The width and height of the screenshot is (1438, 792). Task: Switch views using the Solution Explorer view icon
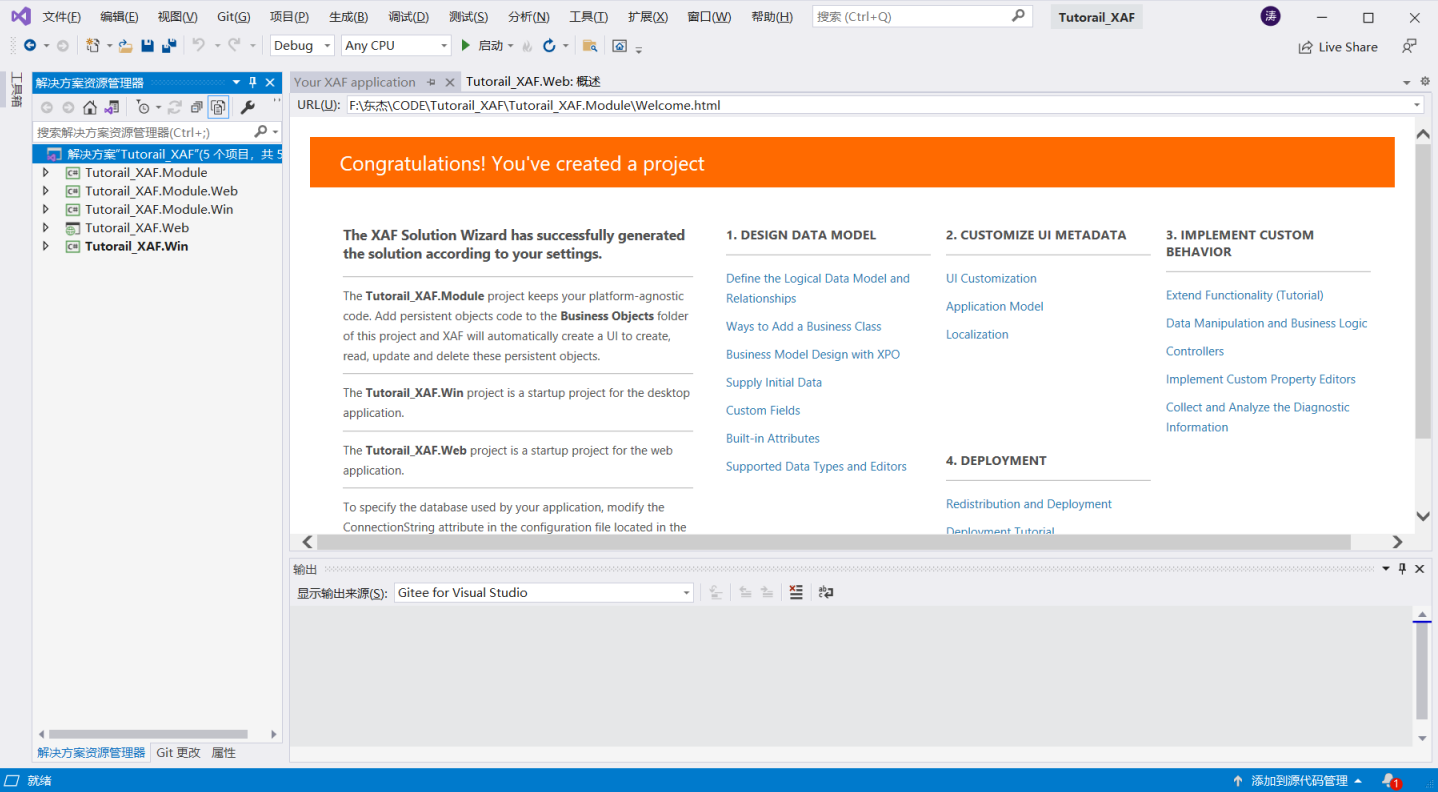[x=112, y=107]
